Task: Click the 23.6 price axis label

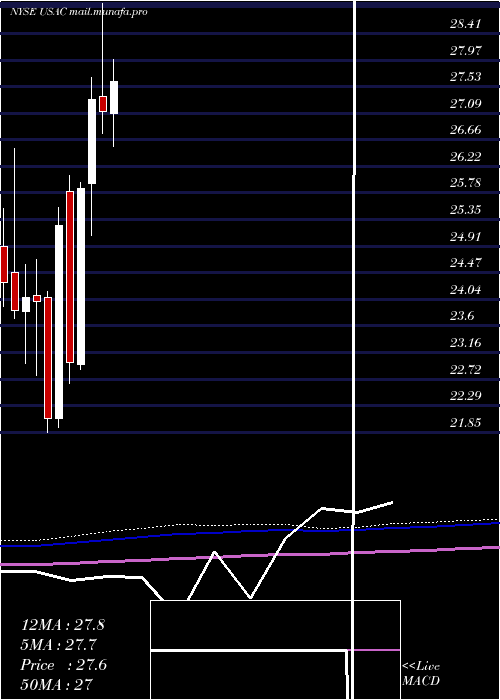Action: pyautogui.click(x=462, y=316)
